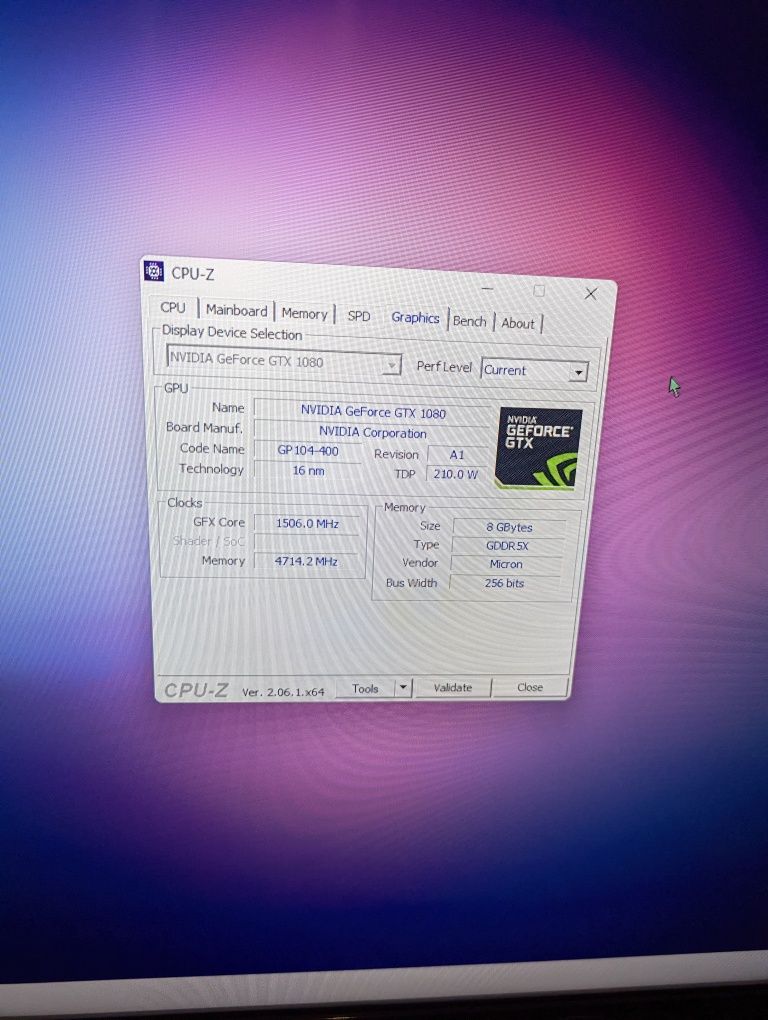
Task: Minimize the CPU-Z window
Action: 488,288
